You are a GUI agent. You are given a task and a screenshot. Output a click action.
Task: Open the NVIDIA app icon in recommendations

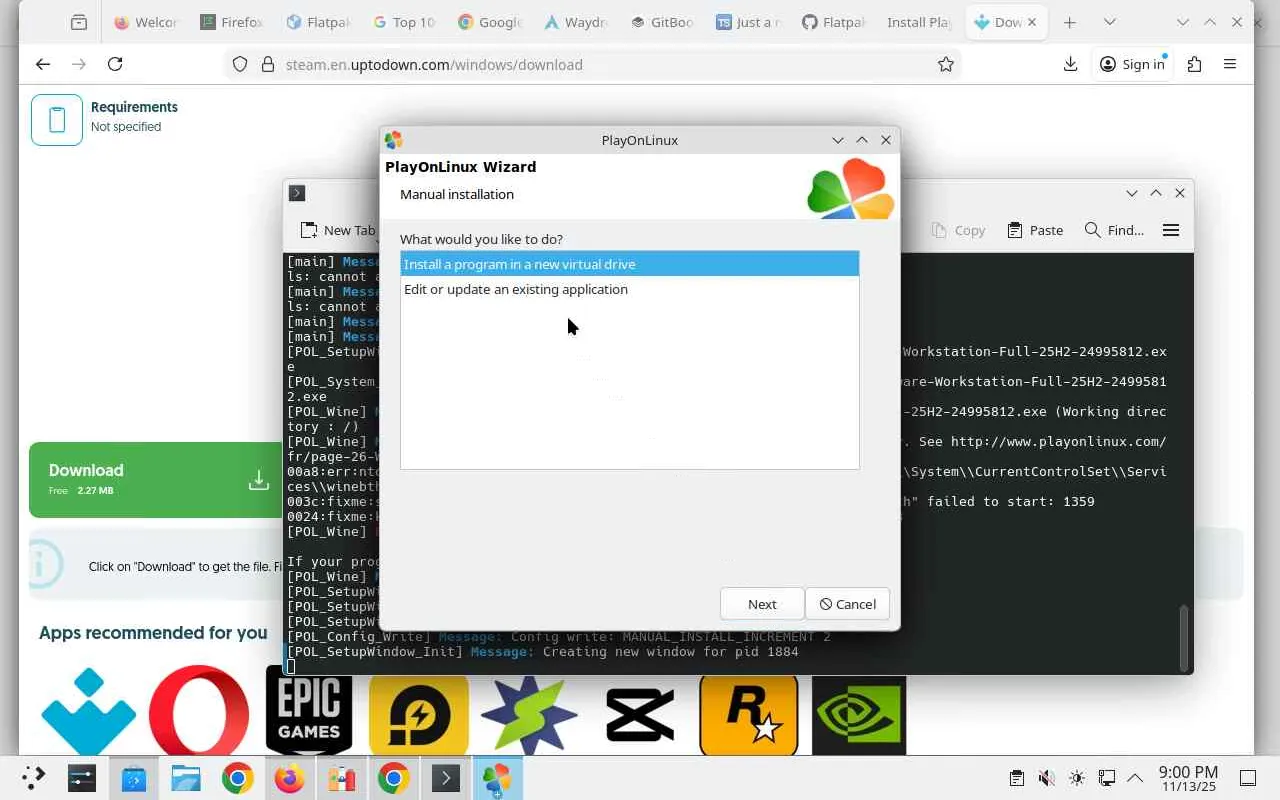click(859, 714)
